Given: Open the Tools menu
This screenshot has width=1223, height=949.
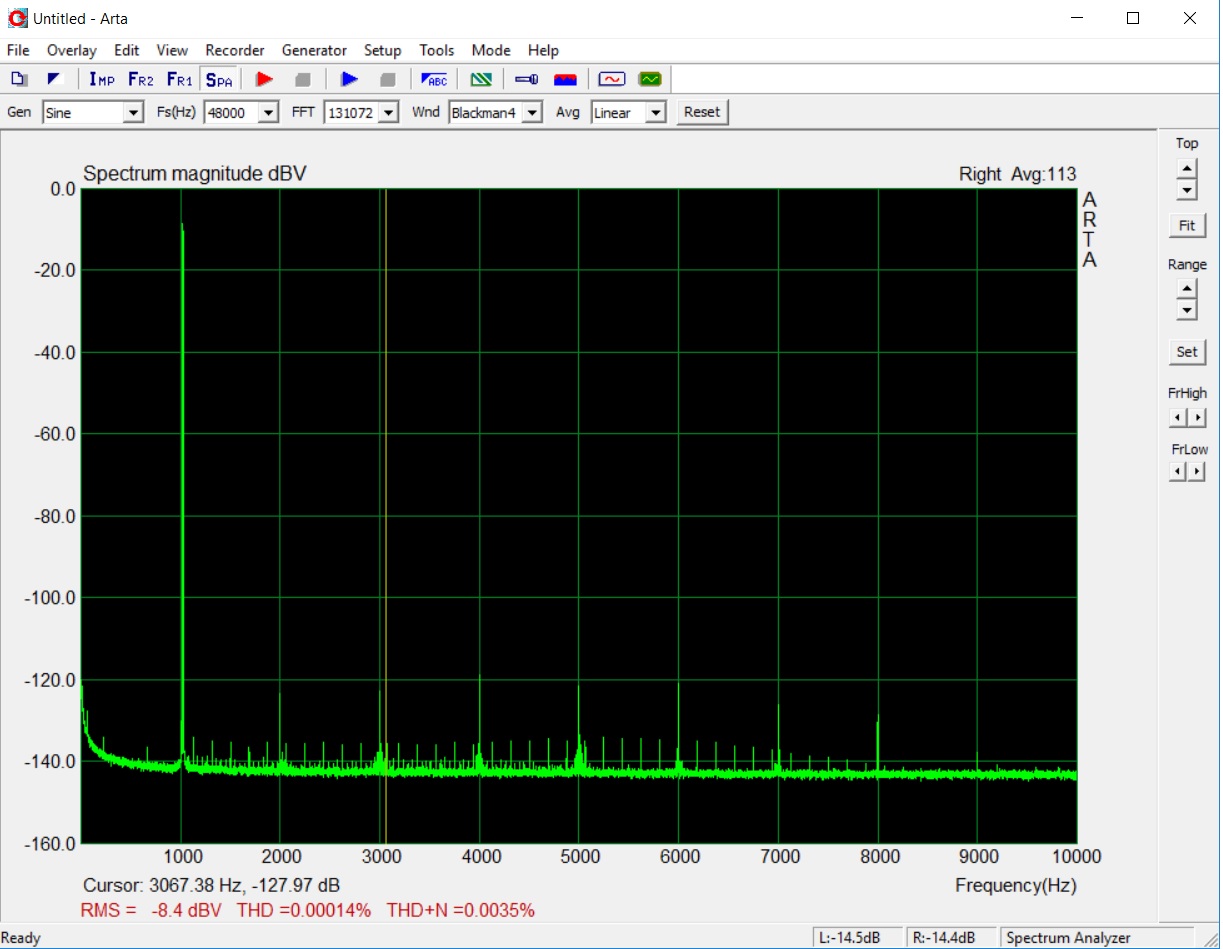Looking at the screenshot, I should pos(437,50).
